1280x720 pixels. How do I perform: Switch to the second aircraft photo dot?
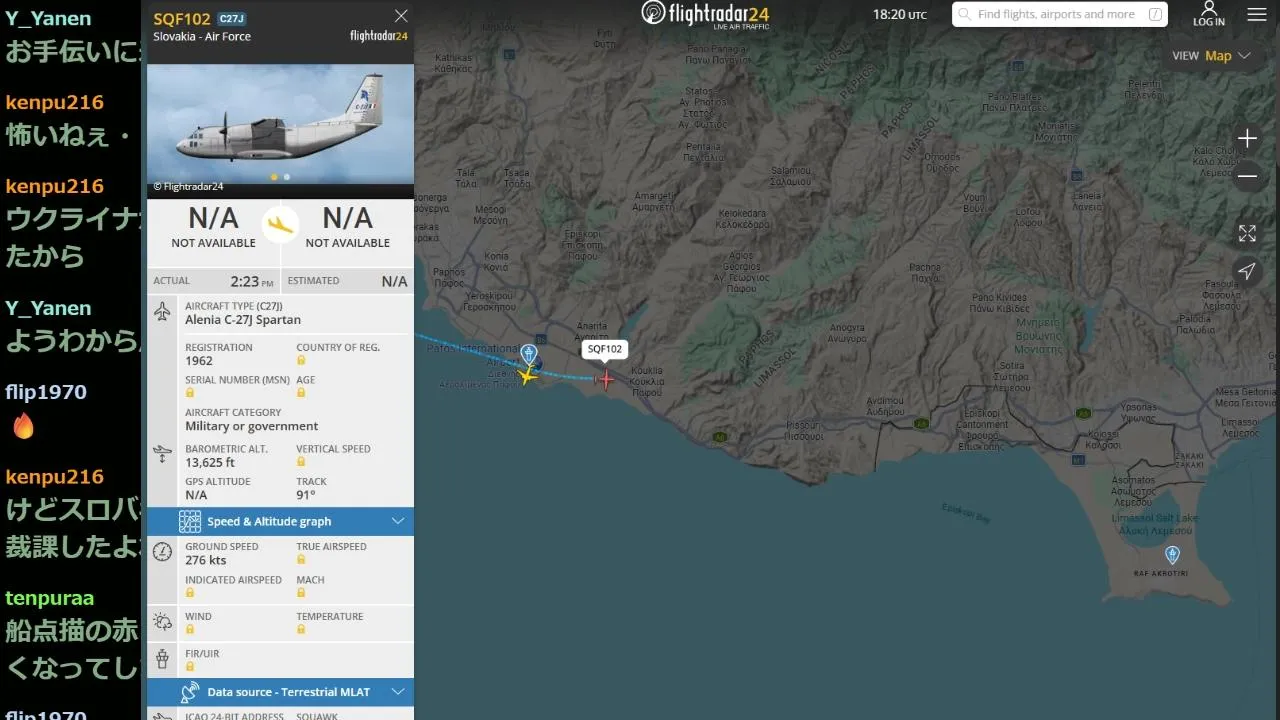coord(287,177)
